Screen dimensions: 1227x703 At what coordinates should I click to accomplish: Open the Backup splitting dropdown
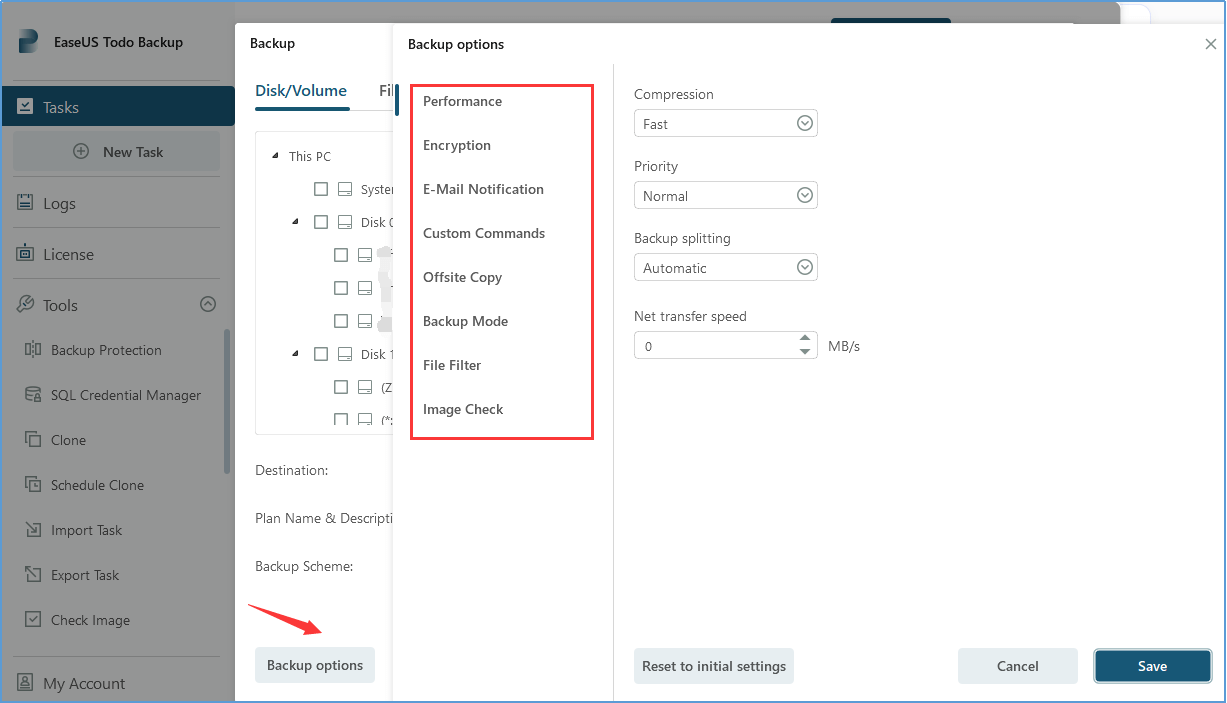804,267
